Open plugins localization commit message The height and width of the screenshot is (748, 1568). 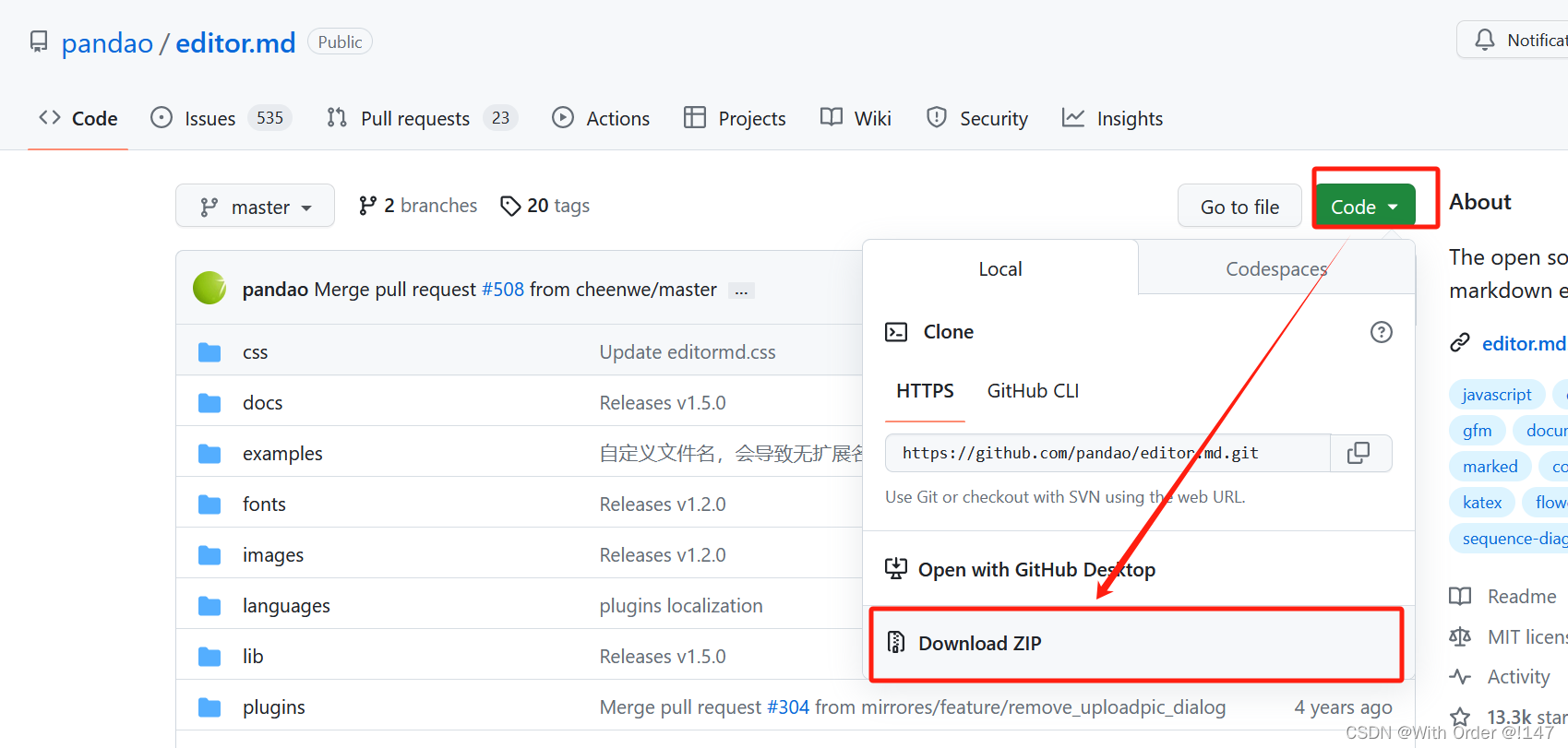[x=681, y=606]
